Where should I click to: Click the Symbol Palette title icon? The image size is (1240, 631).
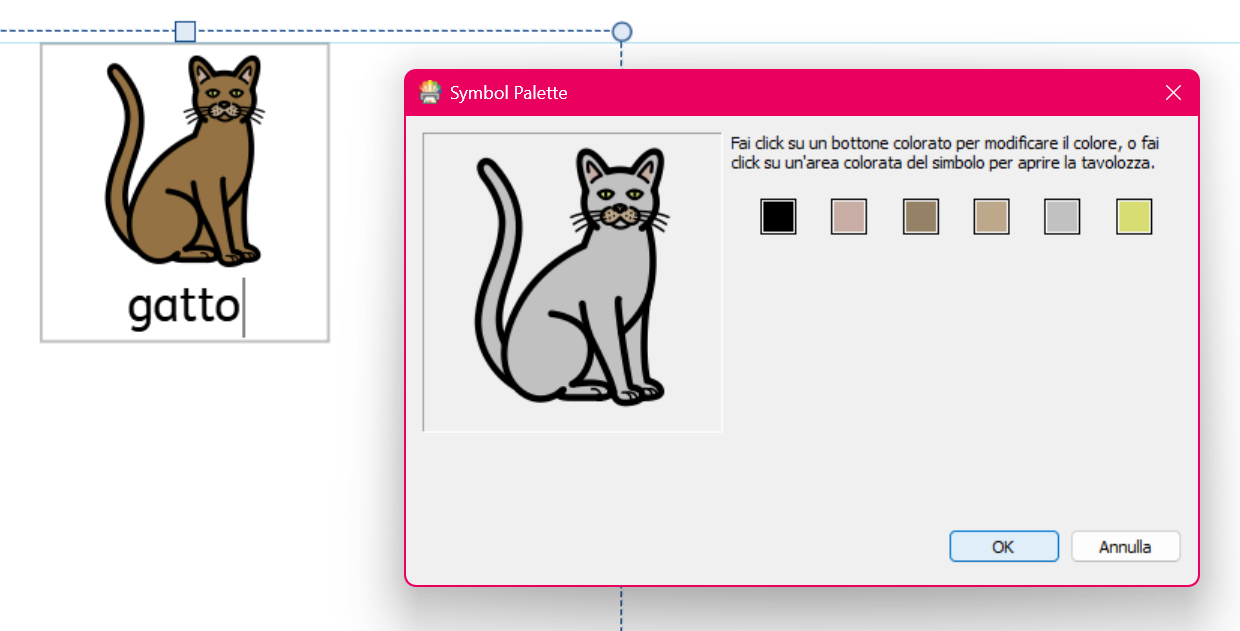[x=430, y=93]
